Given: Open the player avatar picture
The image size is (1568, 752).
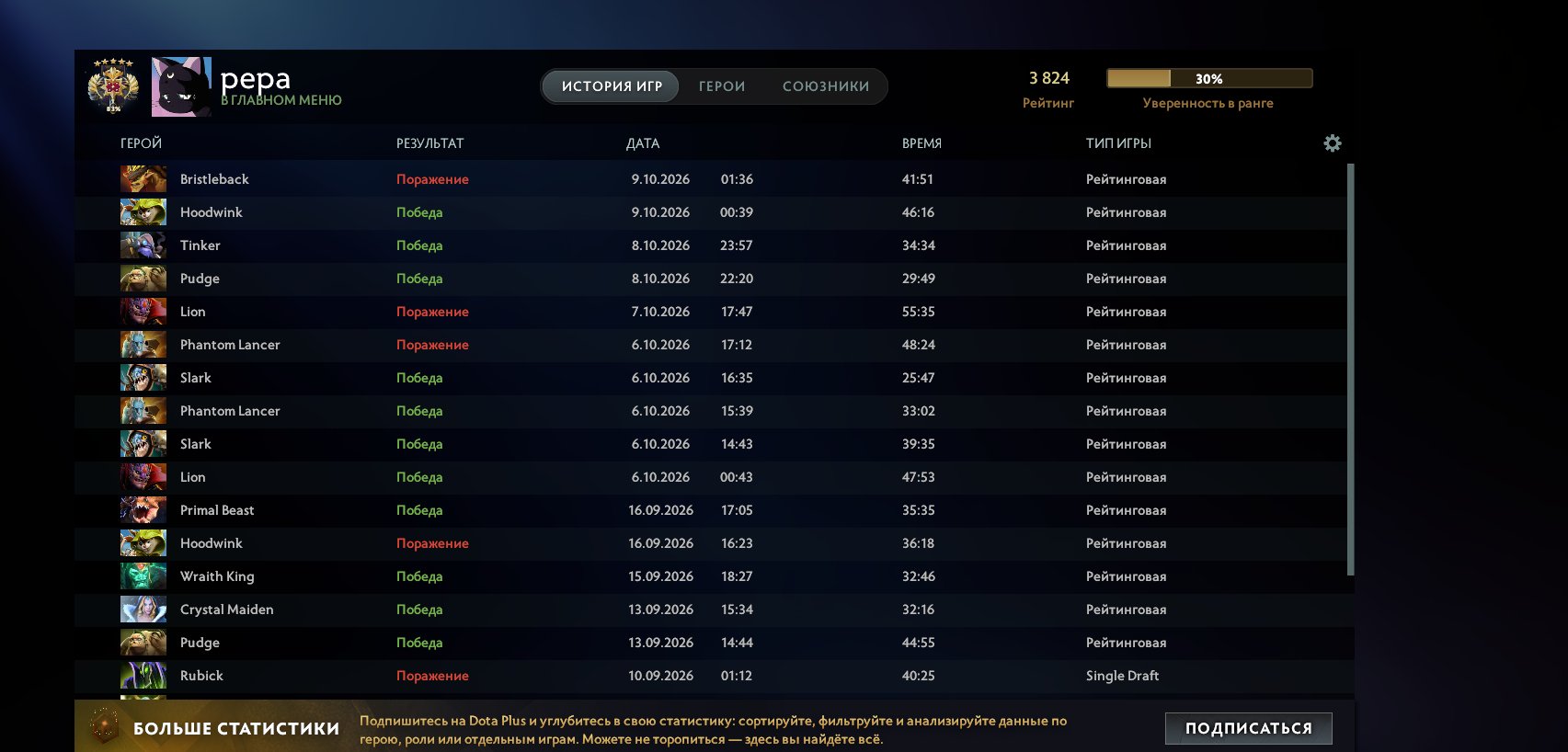Looking at the screenshot, I should point(181,86).
